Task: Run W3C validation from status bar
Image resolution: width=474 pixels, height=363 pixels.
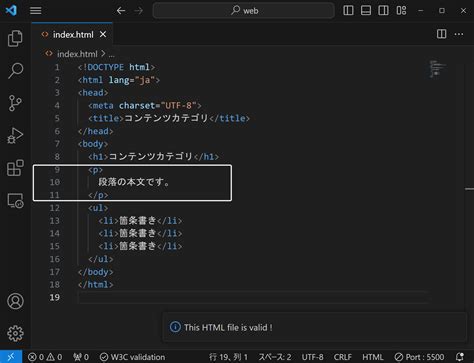Action: (x=132, y=357)
